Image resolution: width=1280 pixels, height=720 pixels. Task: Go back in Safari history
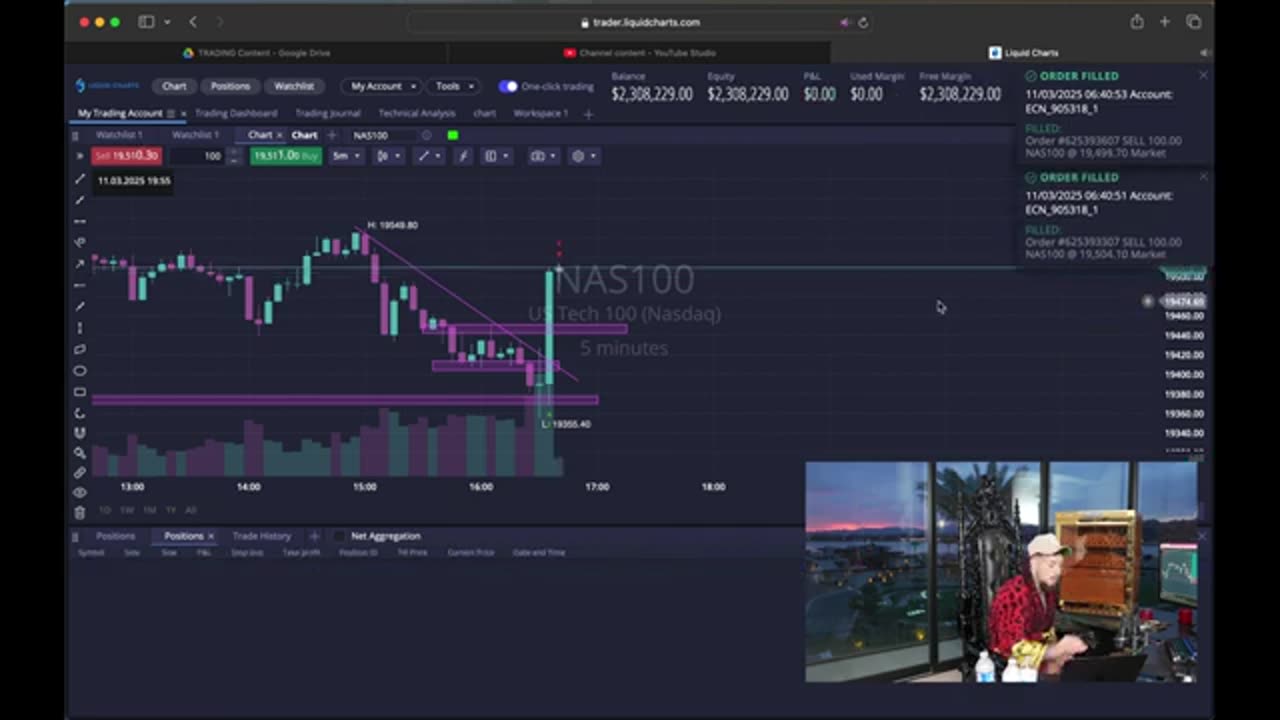193,22
